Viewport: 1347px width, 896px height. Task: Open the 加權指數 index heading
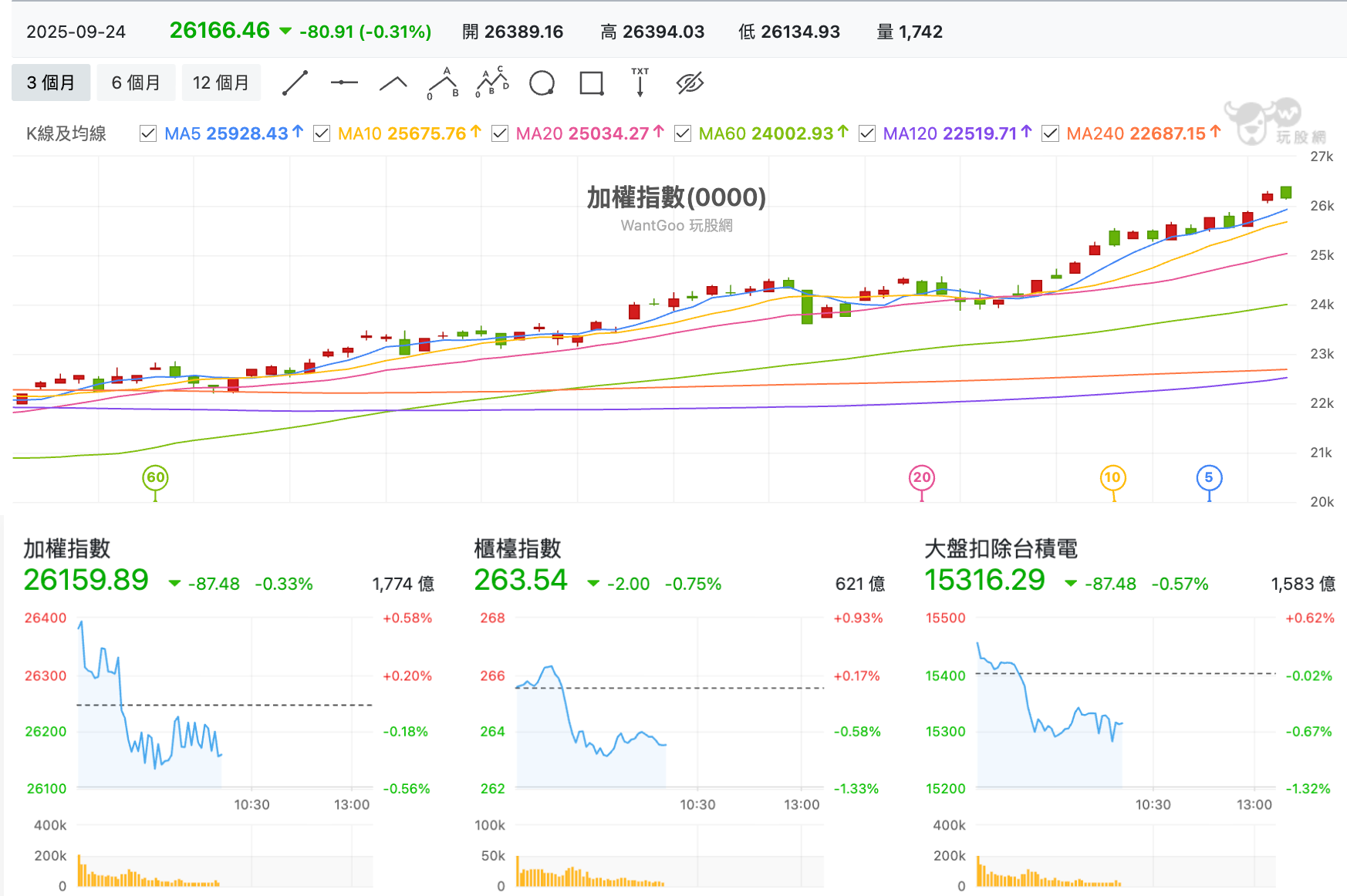point(67,549)
